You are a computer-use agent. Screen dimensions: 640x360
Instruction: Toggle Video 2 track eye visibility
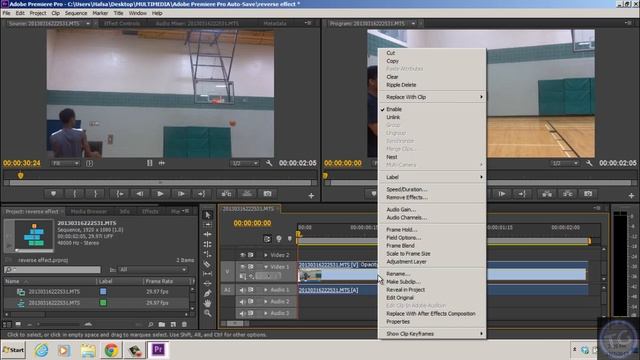[x=242, y=255]
